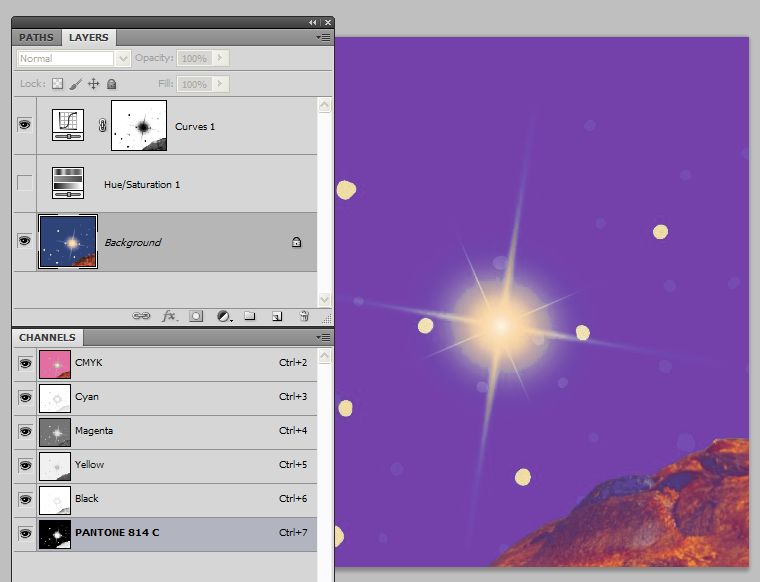
Task: Hide the PANTONE 814 C spot channel
Action: (25, 533)
